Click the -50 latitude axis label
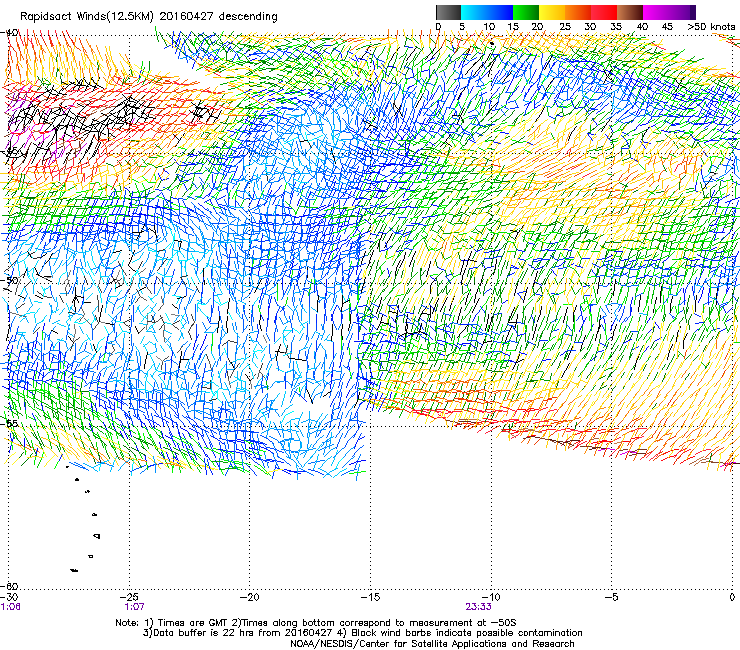Screen dimensions: 740x650 pos(9,281)
